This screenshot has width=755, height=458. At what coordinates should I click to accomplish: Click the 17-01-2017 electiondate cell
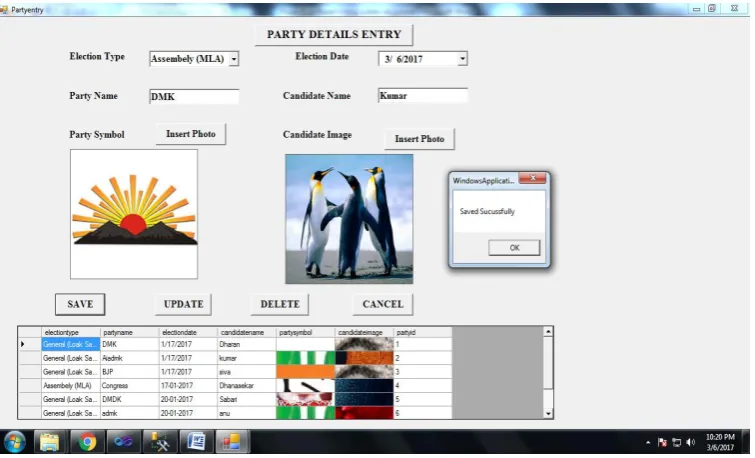188,386
